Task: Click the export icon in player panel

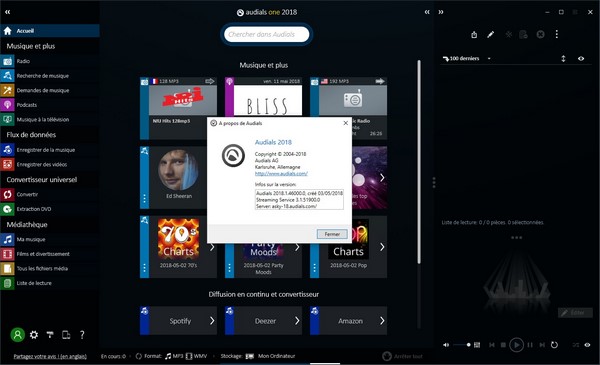Action: pos(474,35)
